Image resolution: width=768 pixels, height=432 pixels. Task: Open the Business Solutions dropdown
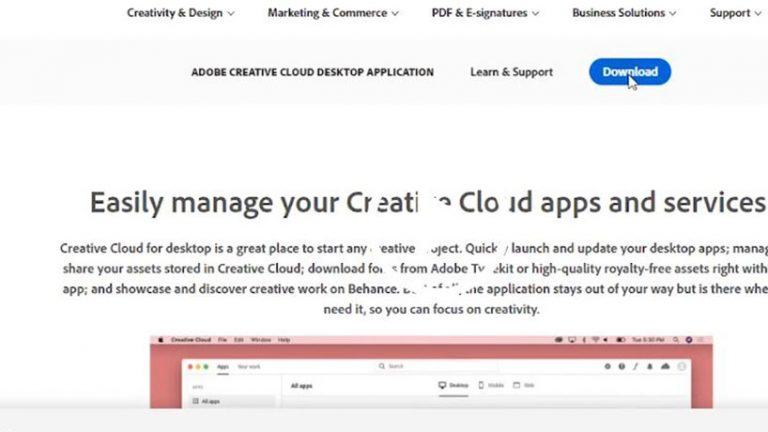(x=624, y=13)
